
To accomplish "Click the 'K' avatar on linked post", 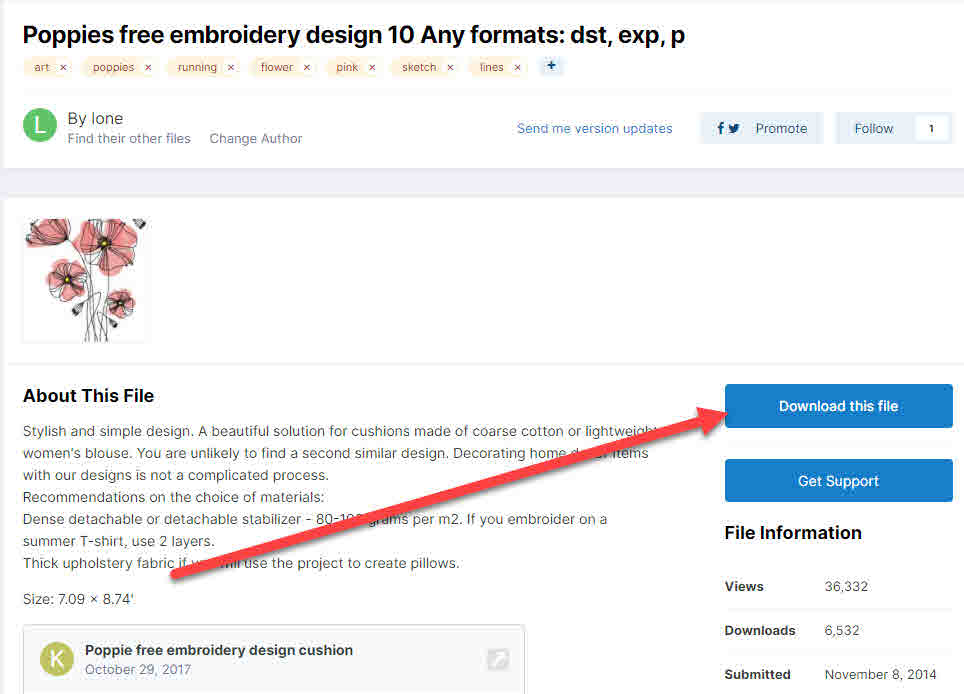I will point(57,658).
